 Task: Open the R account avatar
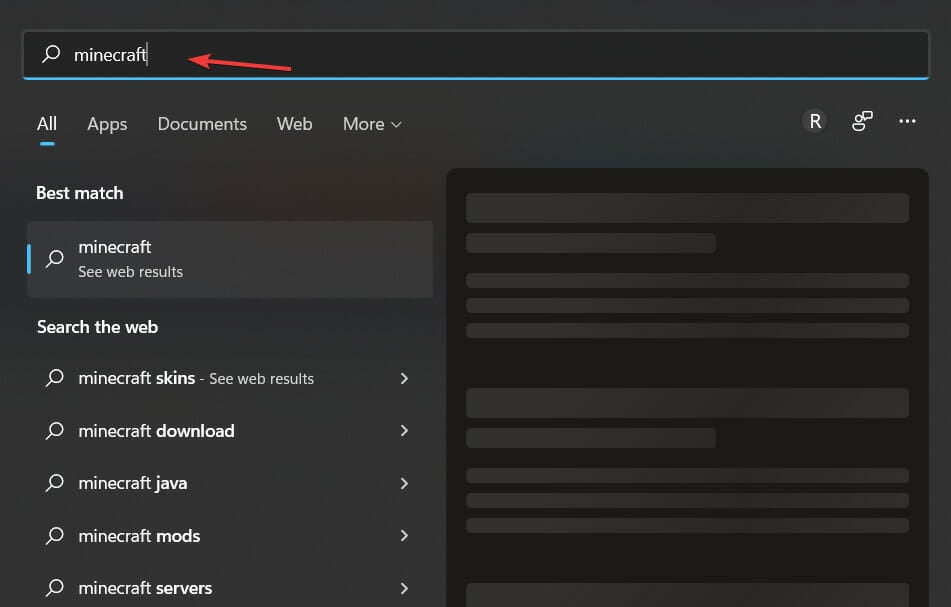[815, 121]
